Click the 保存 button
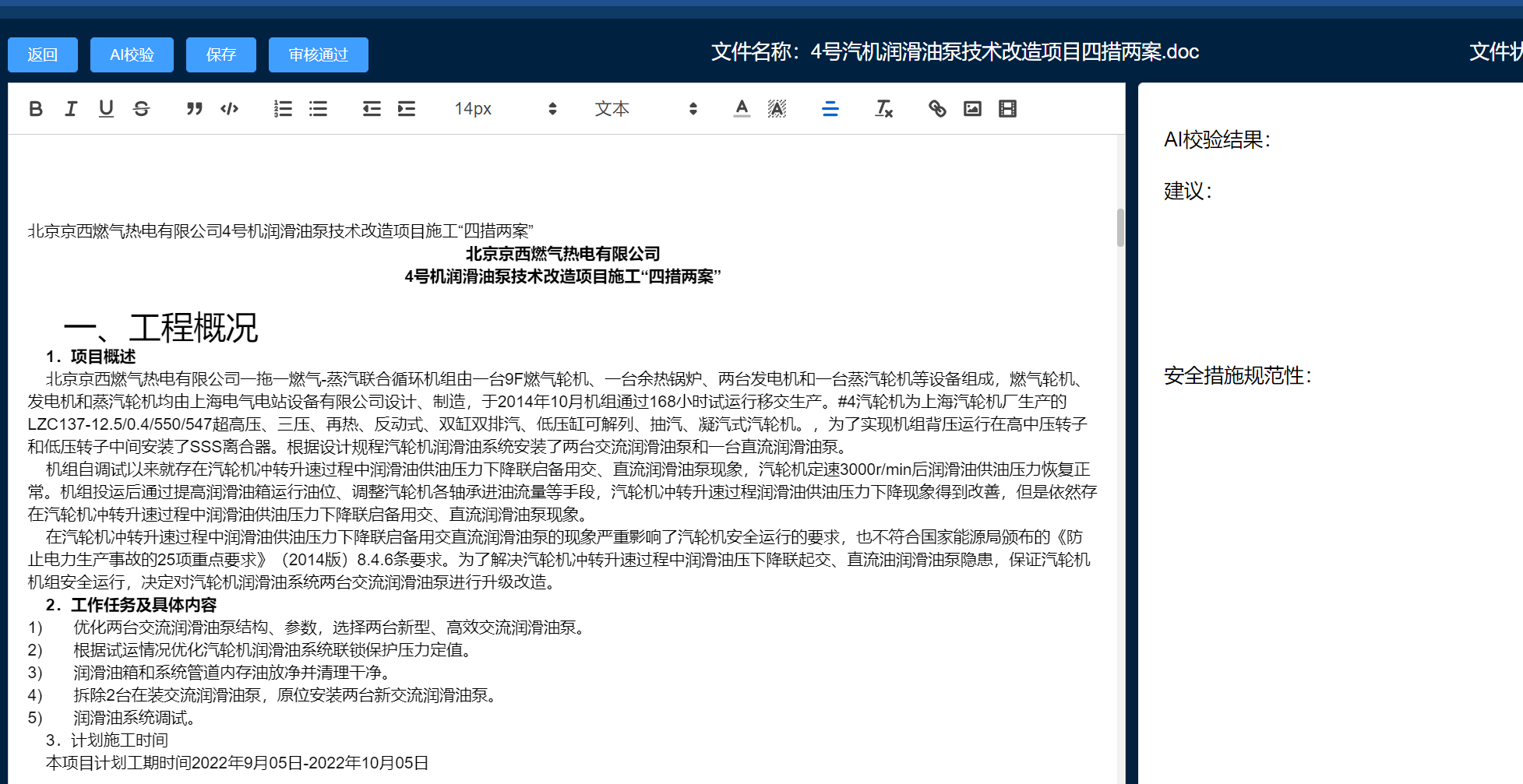The height and width of the screenshot is (784, 1523). [x=221, y=54]
